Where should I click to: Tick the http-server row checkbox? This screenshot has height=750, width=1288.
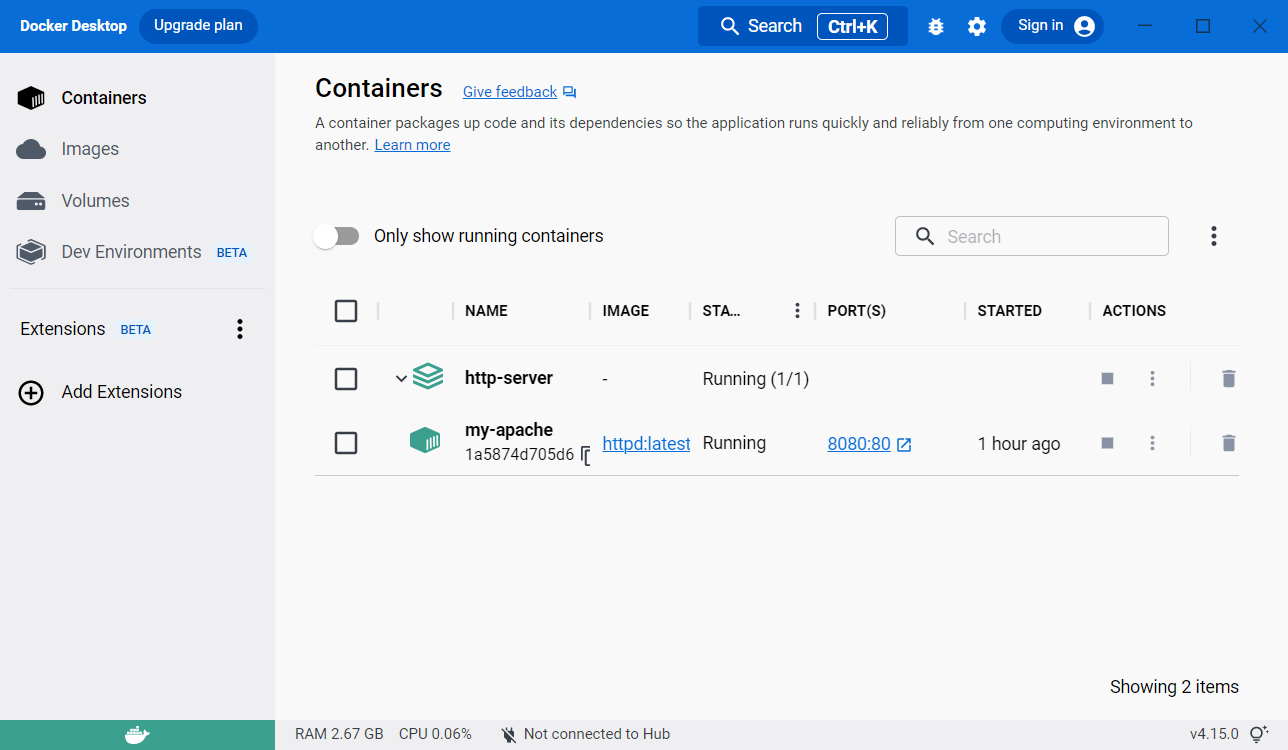click(x=346, y=379)
